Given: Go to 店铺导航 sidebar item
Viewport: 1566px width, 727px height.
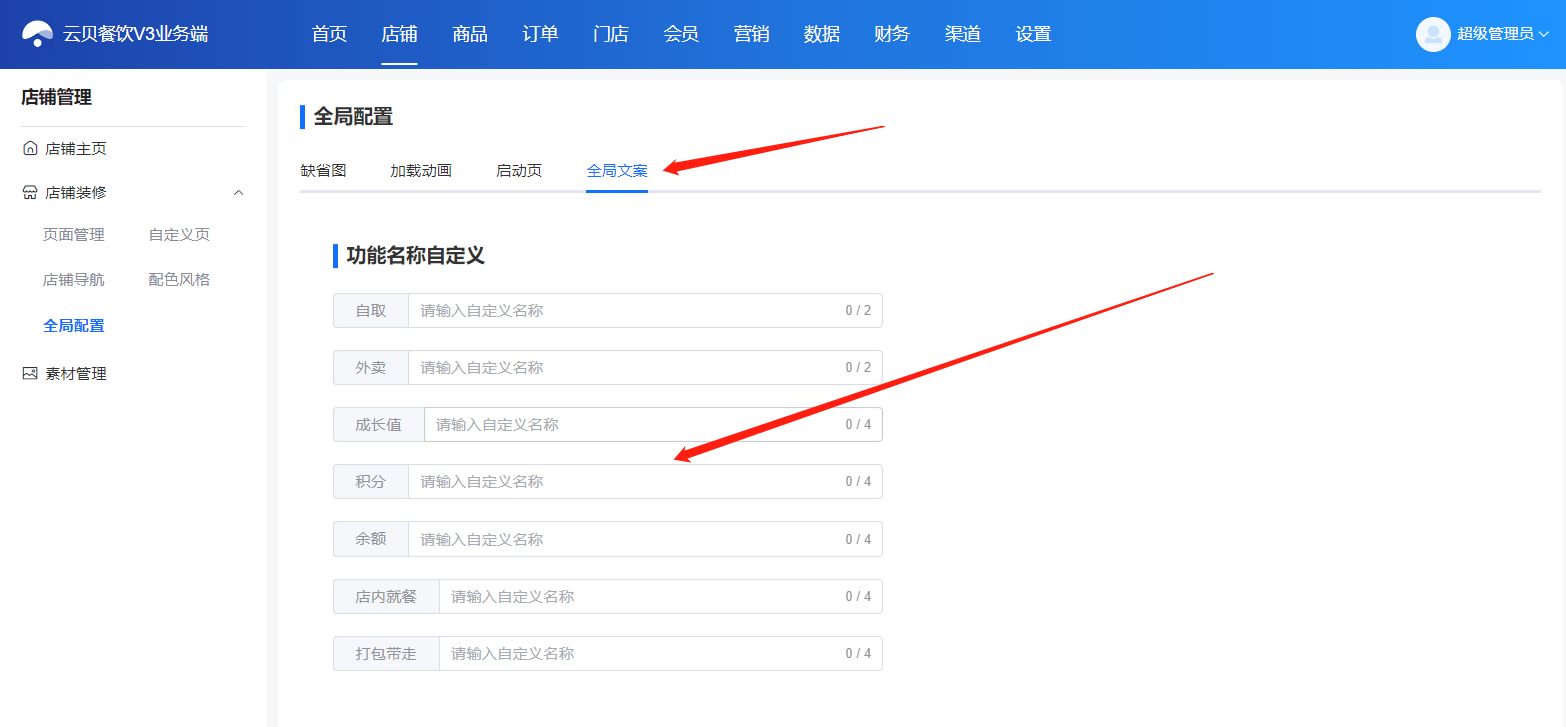Looking at the screenshot, I should point(74,280).
